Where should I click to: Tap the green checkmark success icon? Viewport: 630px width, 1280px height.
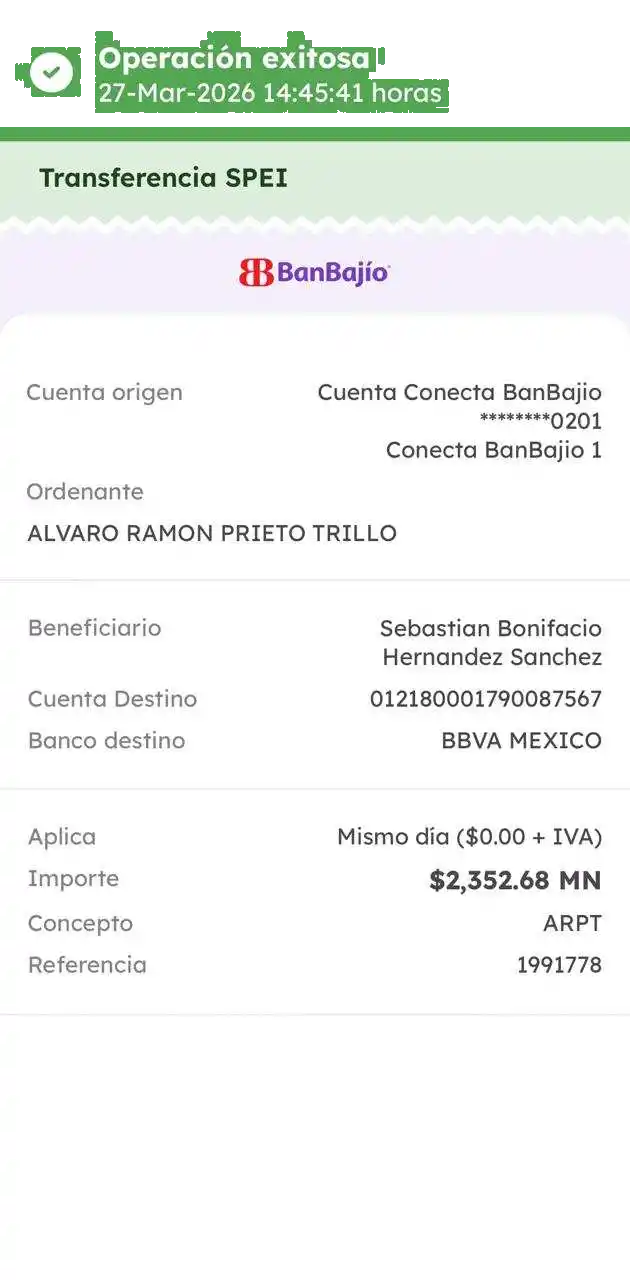click(51, 72)
